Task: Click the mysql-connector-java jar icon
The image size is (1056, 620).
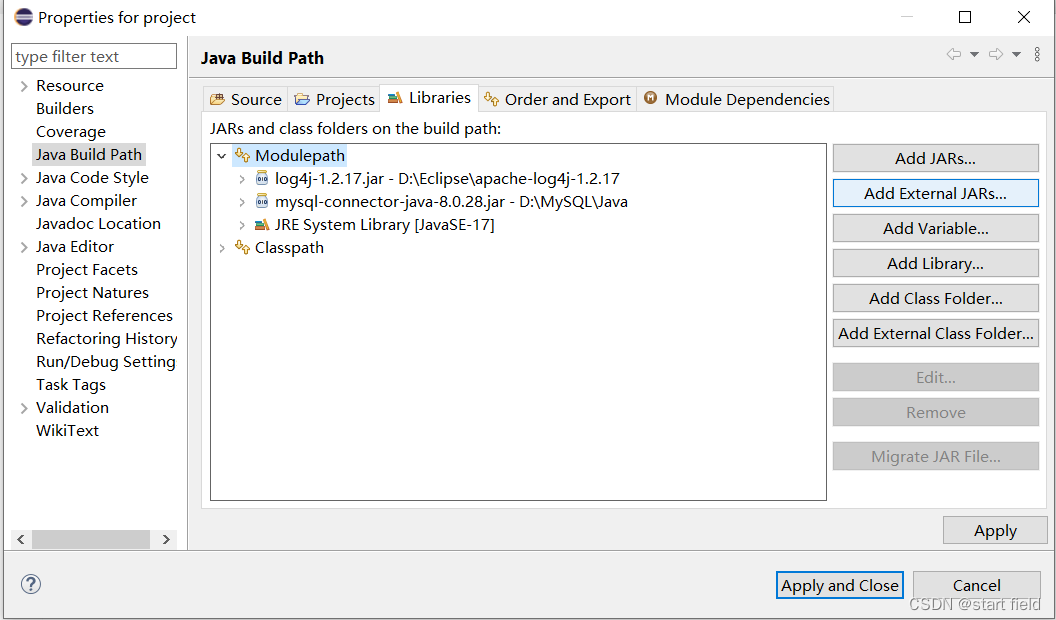Action: coord(262,200)
